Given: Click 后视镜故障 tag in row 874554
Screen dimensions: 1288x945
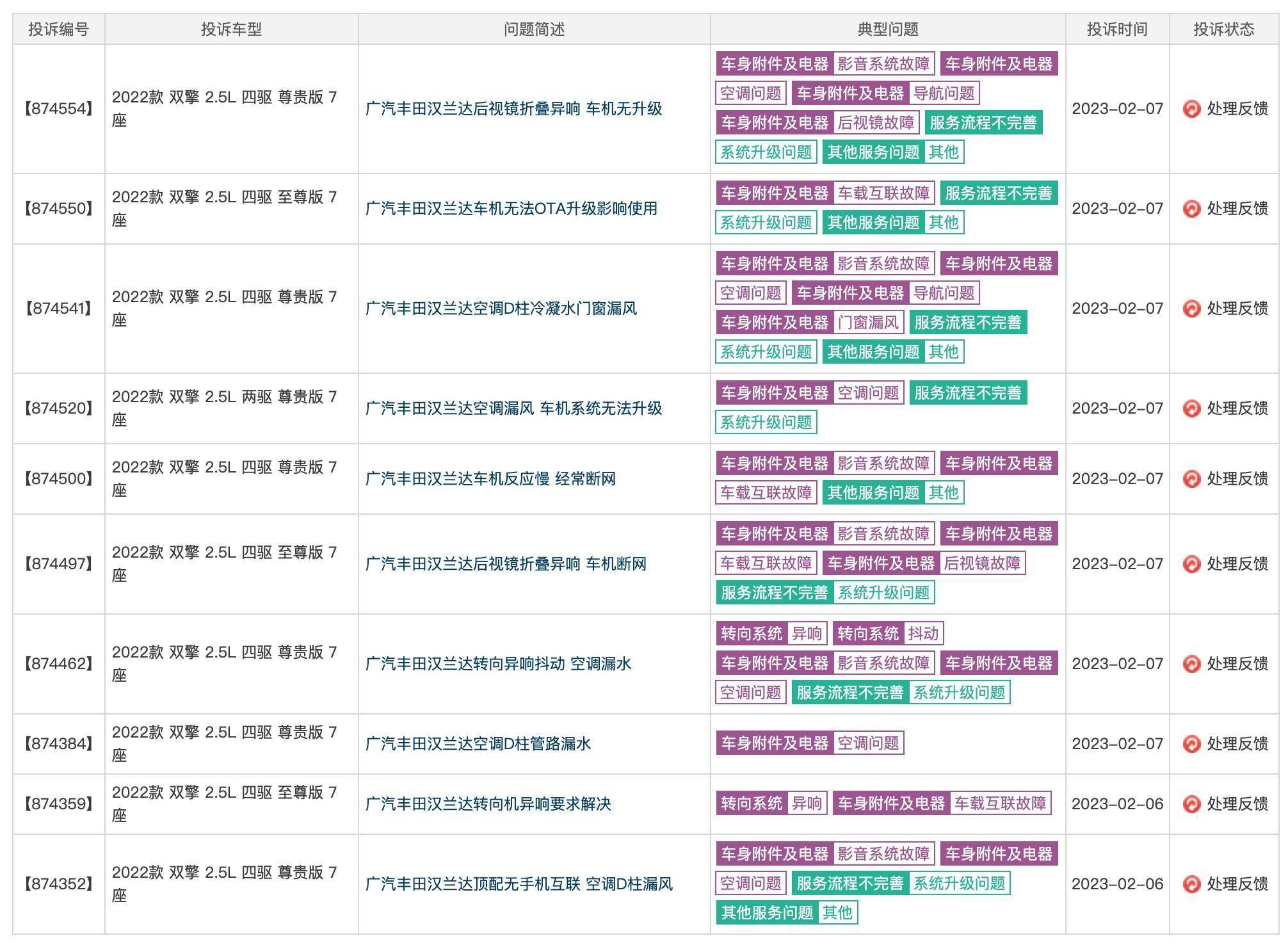Looking at the screenshot, I should [876, 123].
